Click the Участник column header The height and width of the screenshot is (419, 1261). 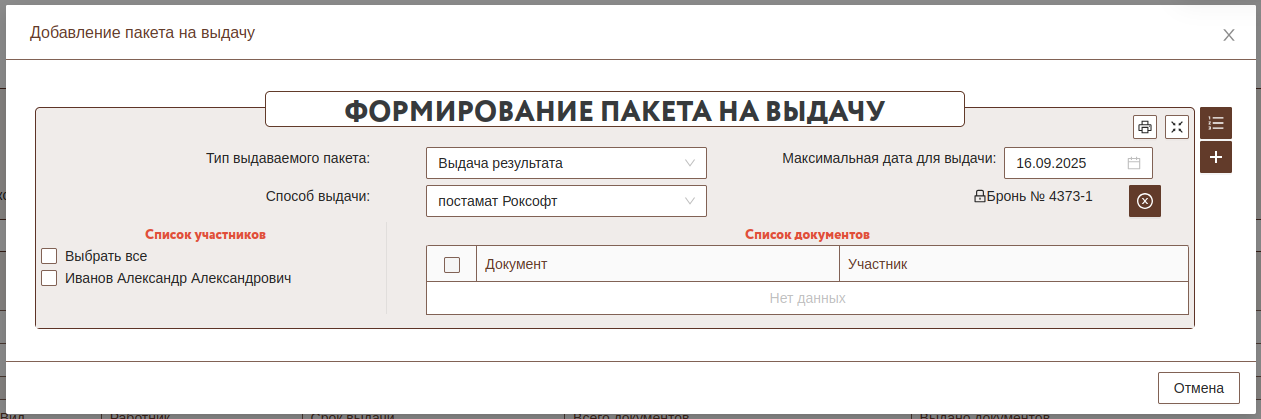pos(1012,265)
